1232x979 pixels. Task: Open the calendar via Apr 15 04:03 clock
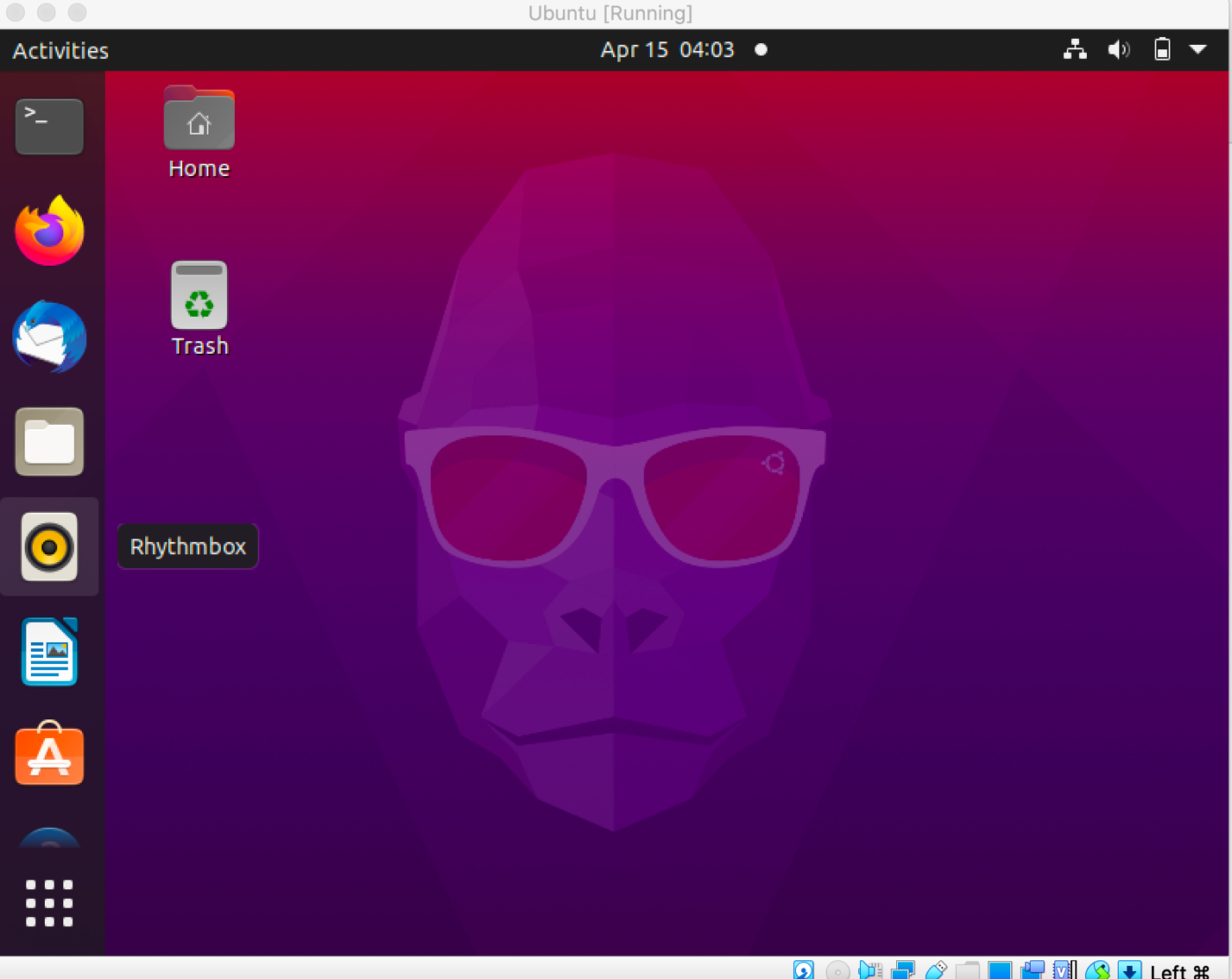(x=667, y=49)
